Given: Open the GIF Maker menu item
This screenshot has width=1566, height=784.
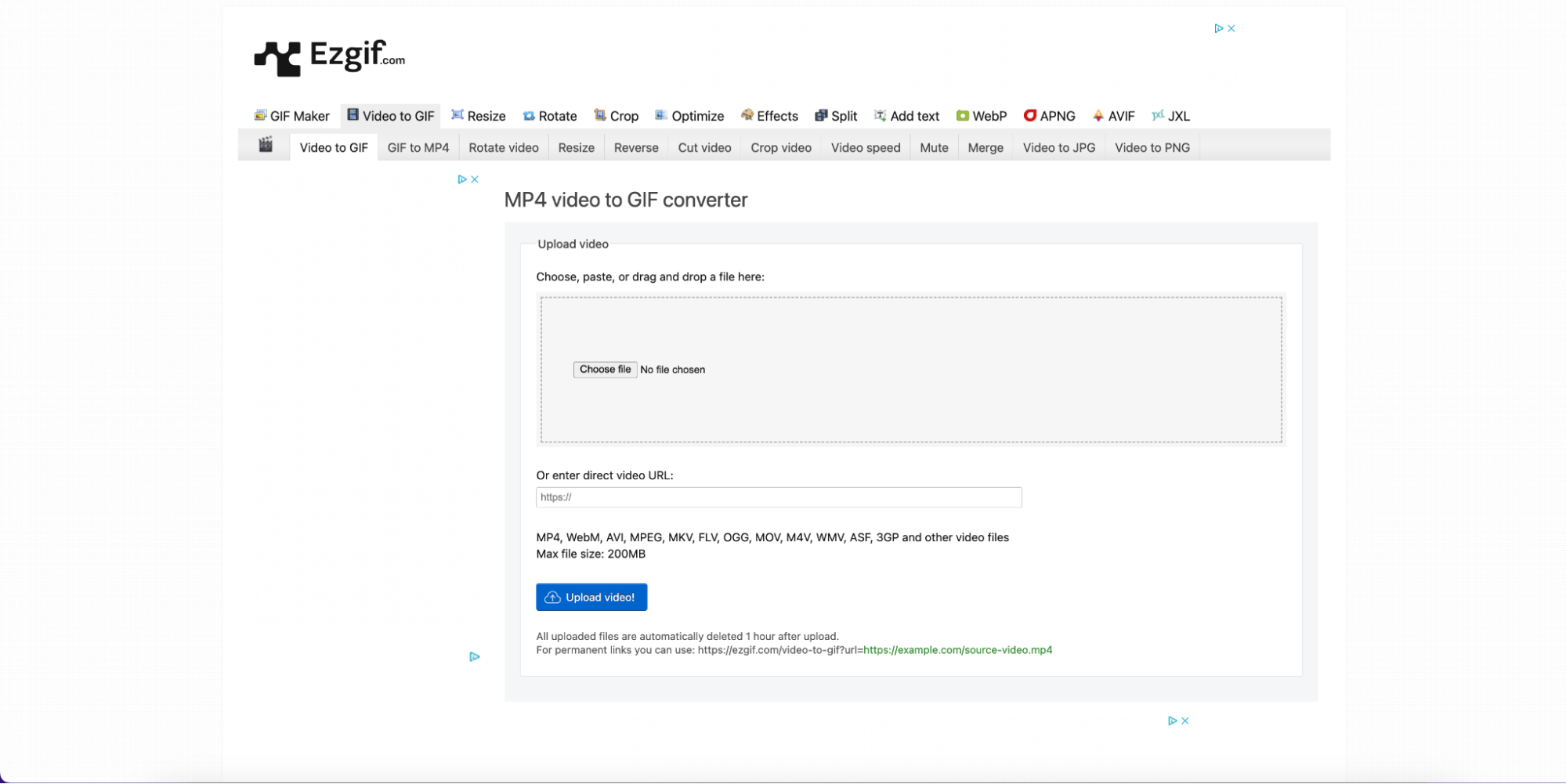Looking at the screenshot, I should pyautogui.click(x=292, y=116).
